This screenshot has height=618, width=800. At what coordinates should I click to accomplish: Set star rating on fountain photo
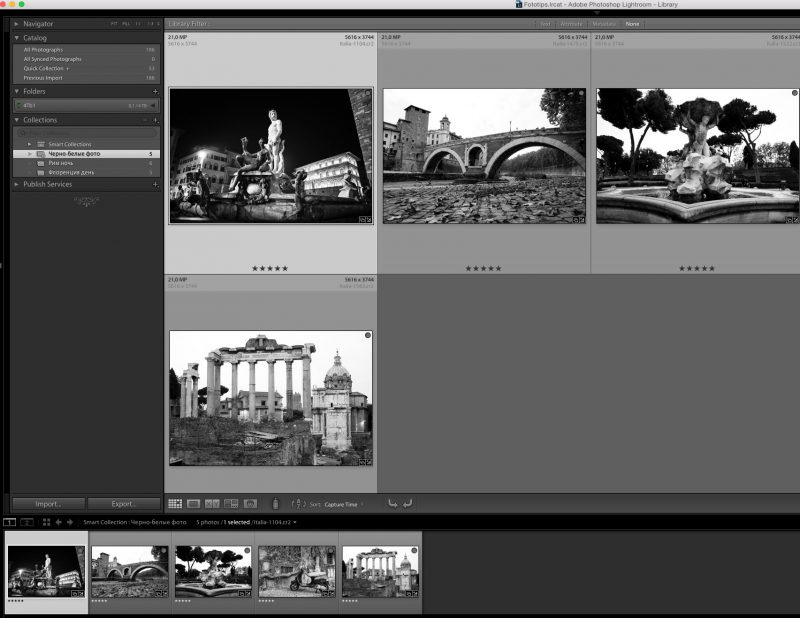click(696, 268)
